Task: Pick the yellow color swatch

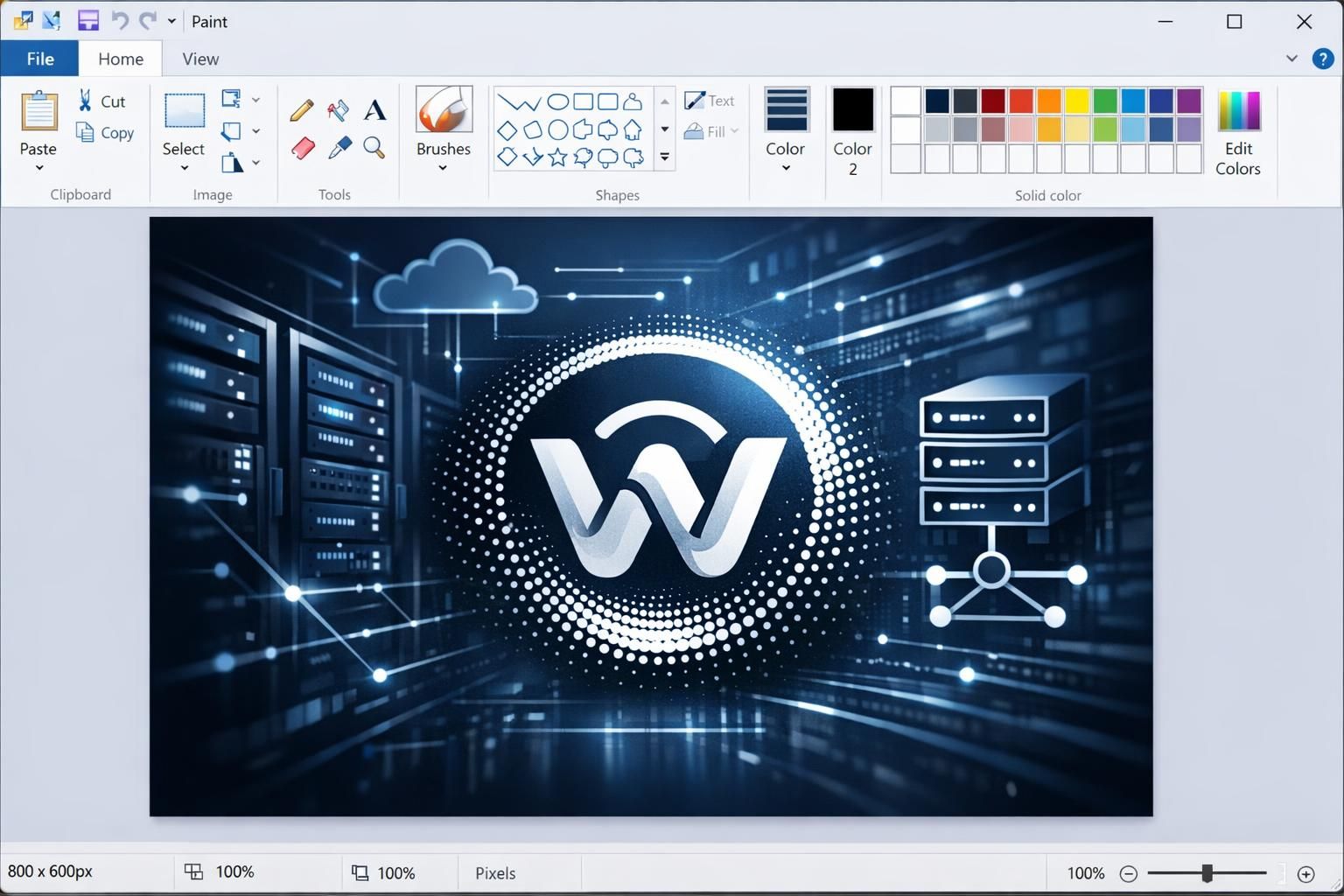Action: 1077,101
